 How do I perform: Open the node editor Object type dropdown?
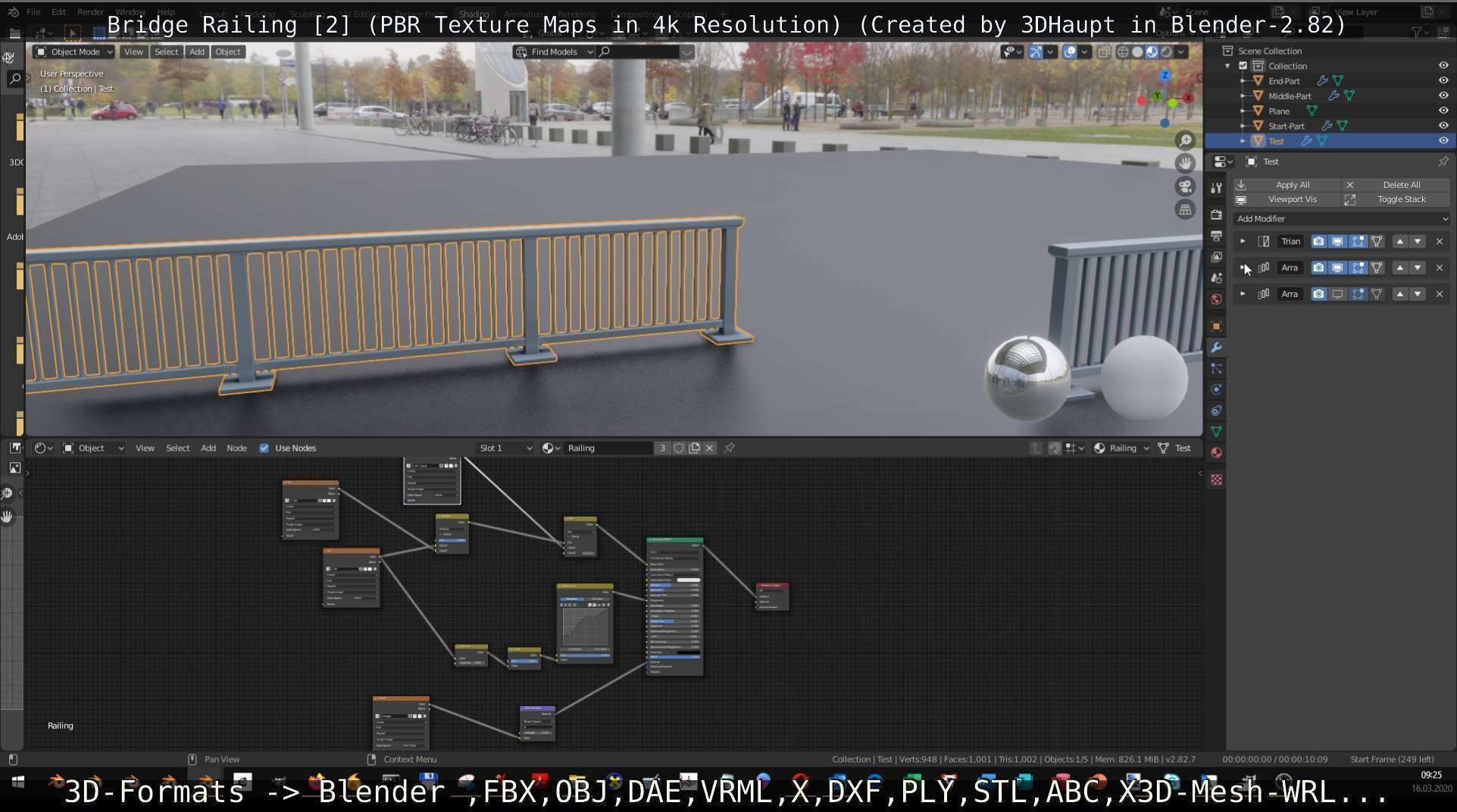tap(93, 448)
